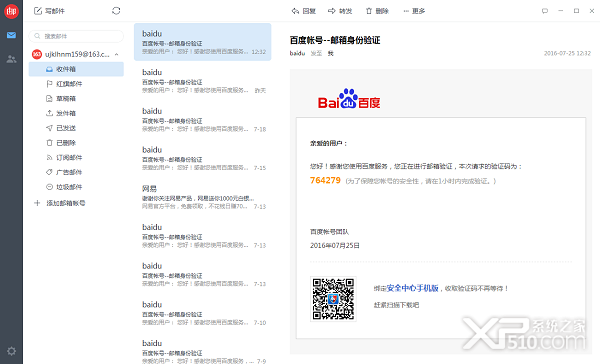Screen dimensions: 600x364
Task: Click the refresh sync icon
Action: click(x=116, y=11)
